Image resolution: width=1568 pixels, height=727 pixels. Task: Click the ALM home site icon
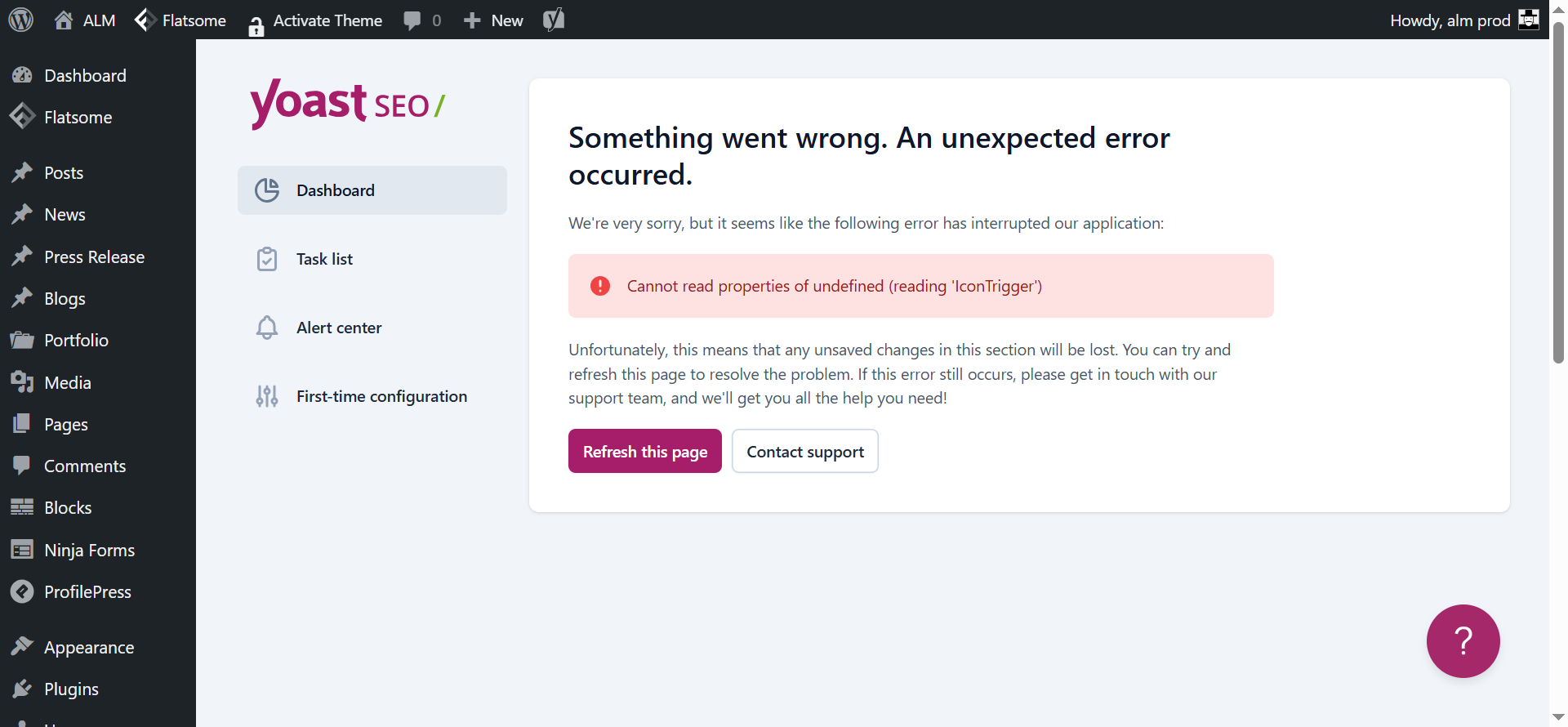[x=64, y=20]
